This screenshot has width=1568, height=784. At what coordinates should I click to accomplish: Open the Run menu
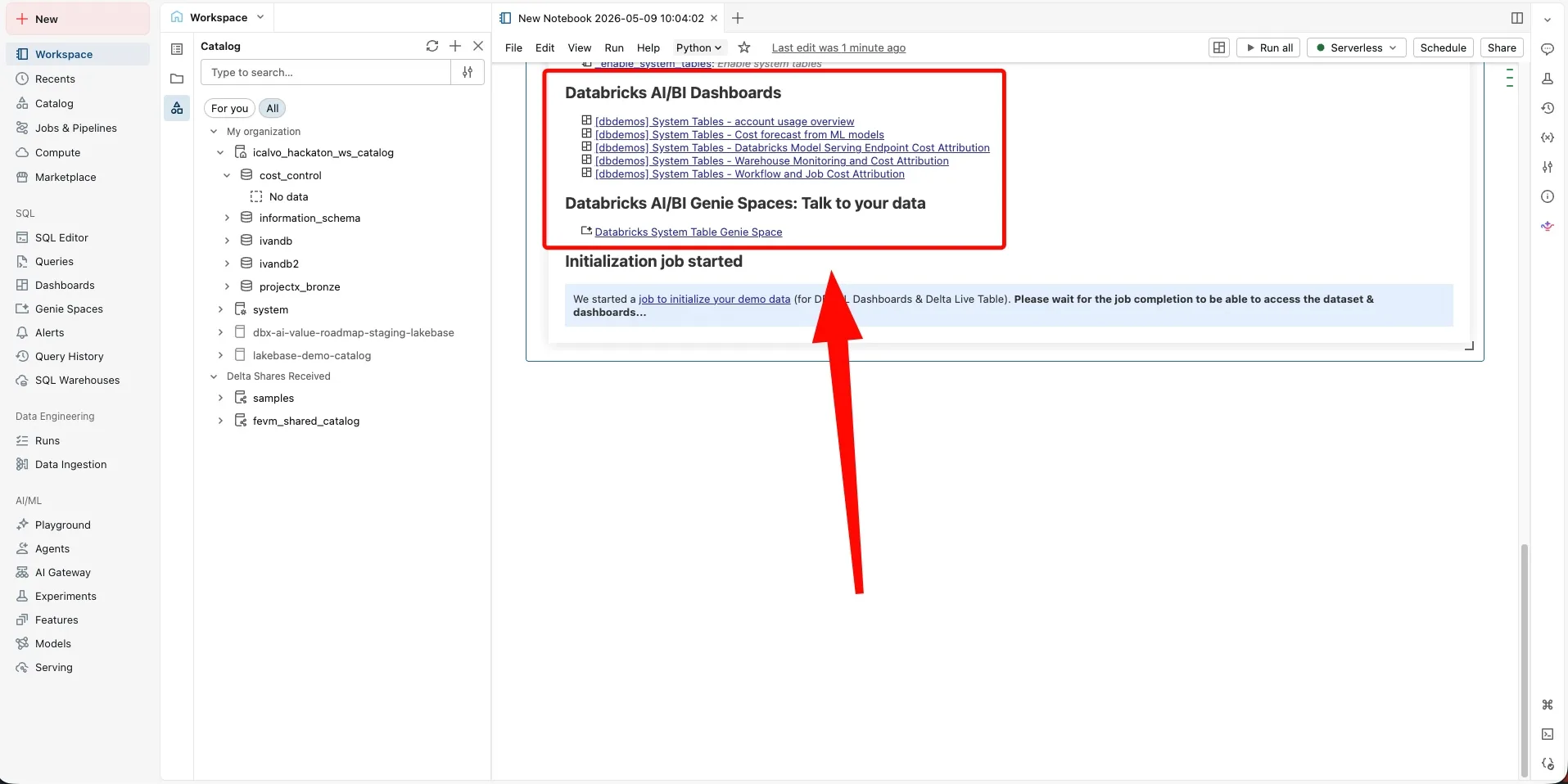[x=614, y=47]
